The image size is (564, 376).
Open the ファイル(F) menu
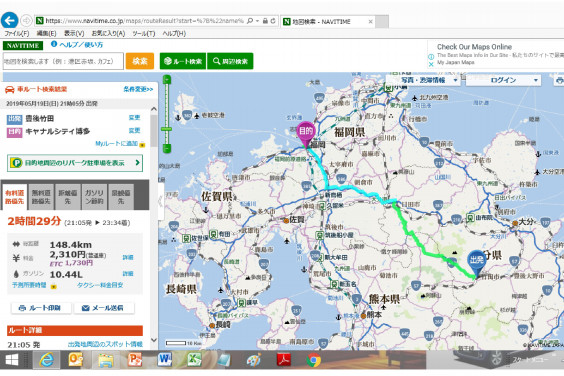[x=17, y=33]
